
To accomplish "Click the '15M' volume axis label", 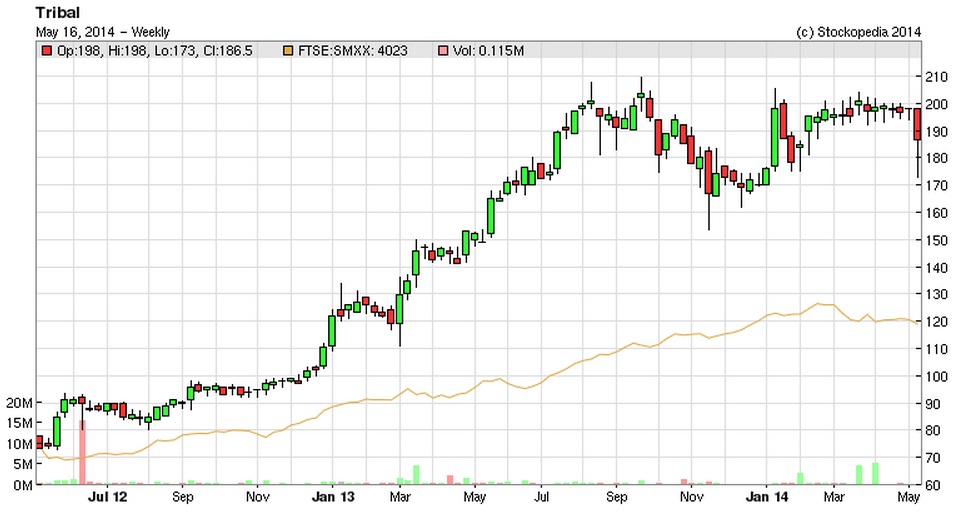I will pos(19,423).
